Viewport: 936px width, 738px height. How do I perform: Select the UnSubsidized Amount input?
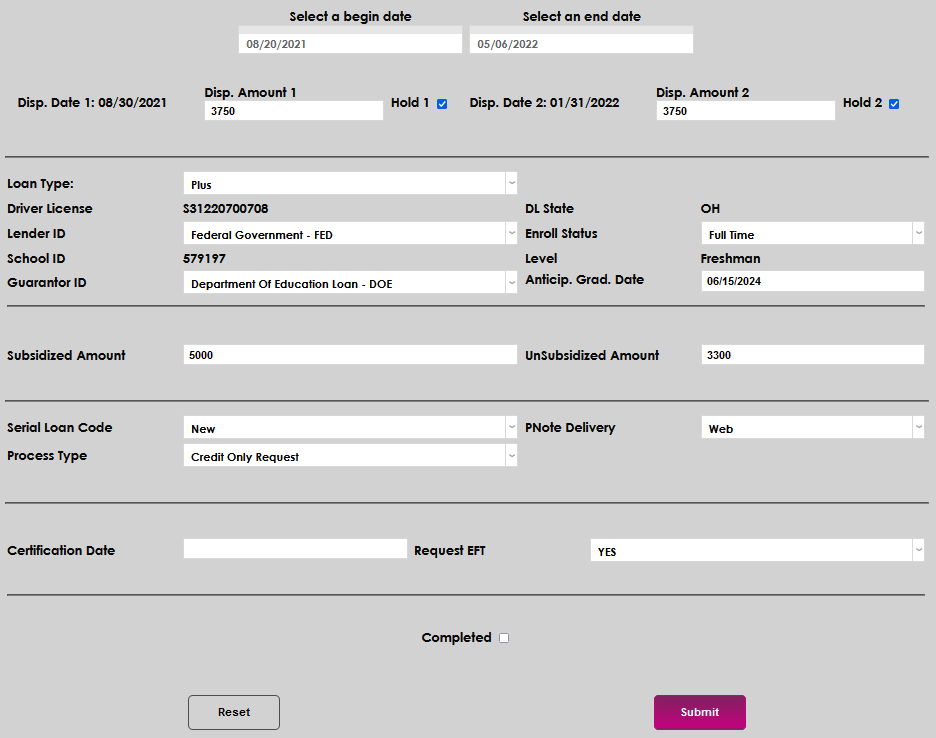(x=812, y=355)
